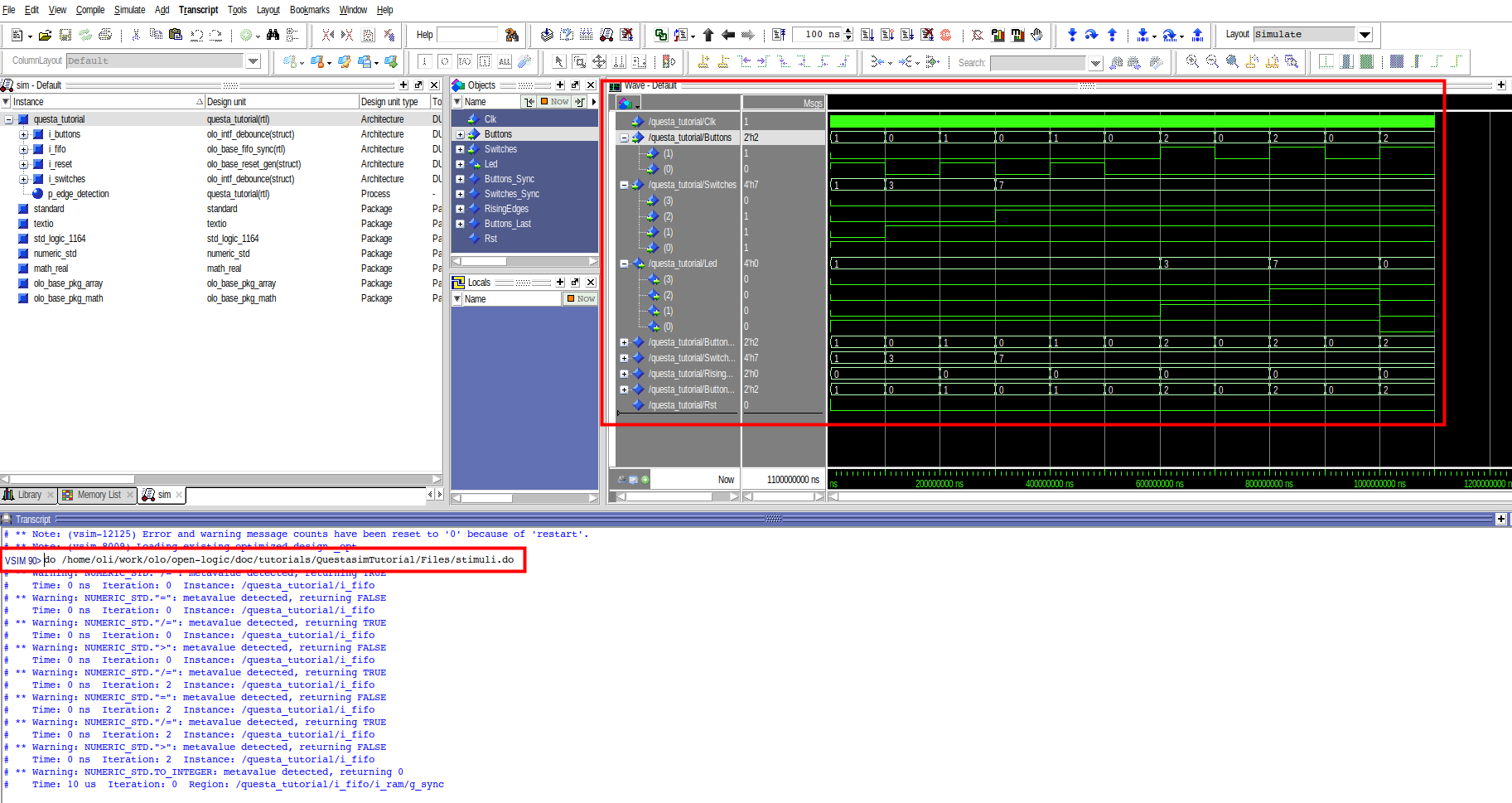This screenshot has height=803, width=1512.
Task: Click the Help text field
Action: (x=466, y=35)
